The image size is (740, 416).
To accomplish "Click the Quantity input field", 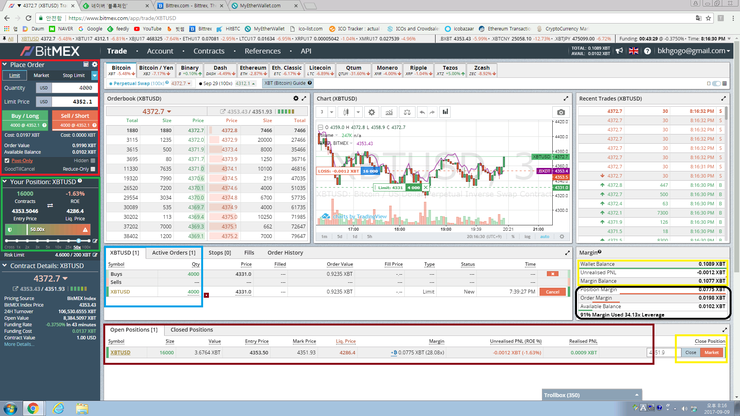I will (75, 88).
